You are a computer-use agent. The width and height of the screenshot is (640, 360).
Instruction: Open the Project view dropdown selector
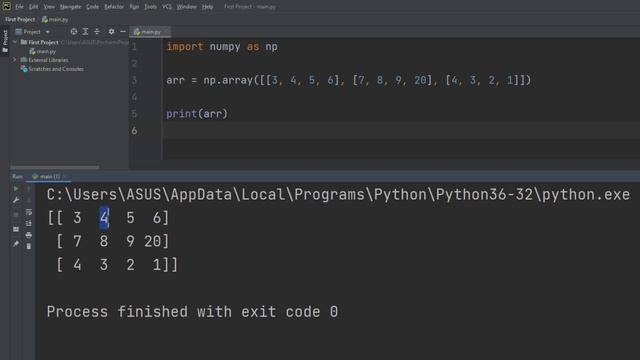[x=33, y=31]
